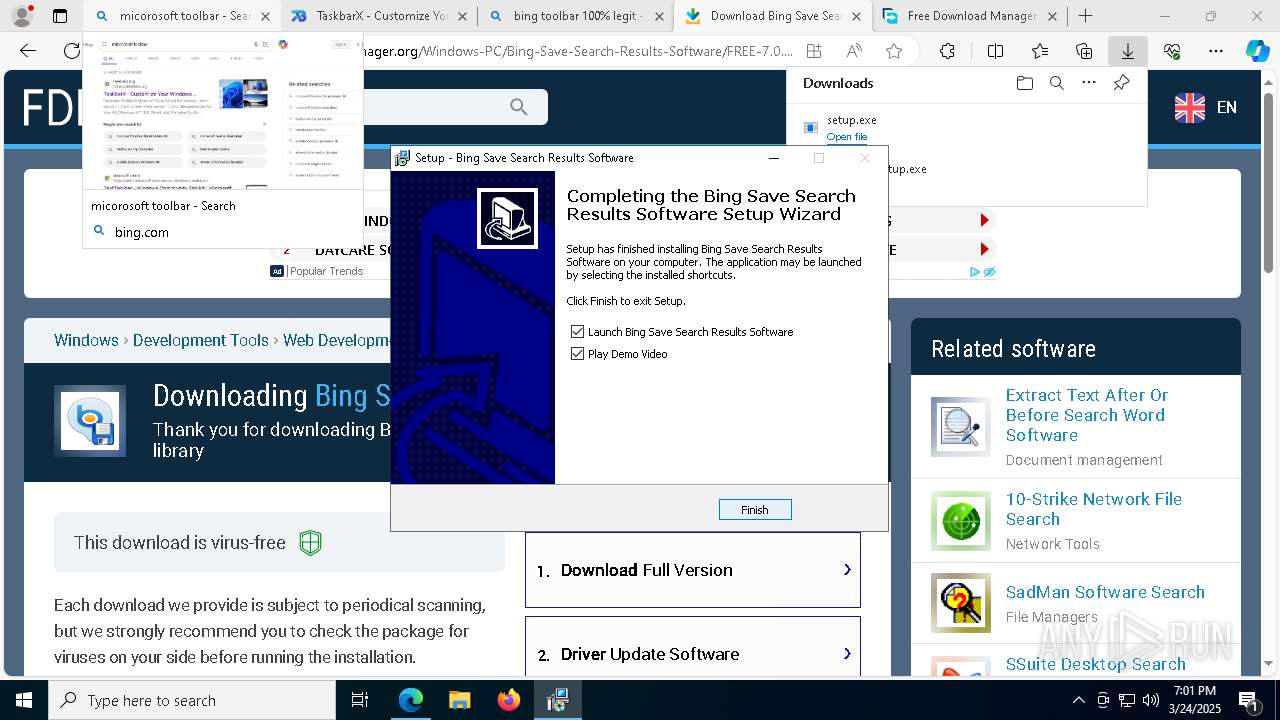Switch to the Free Download Manager tab
The image size is (1280, 720).
point(970,16)
